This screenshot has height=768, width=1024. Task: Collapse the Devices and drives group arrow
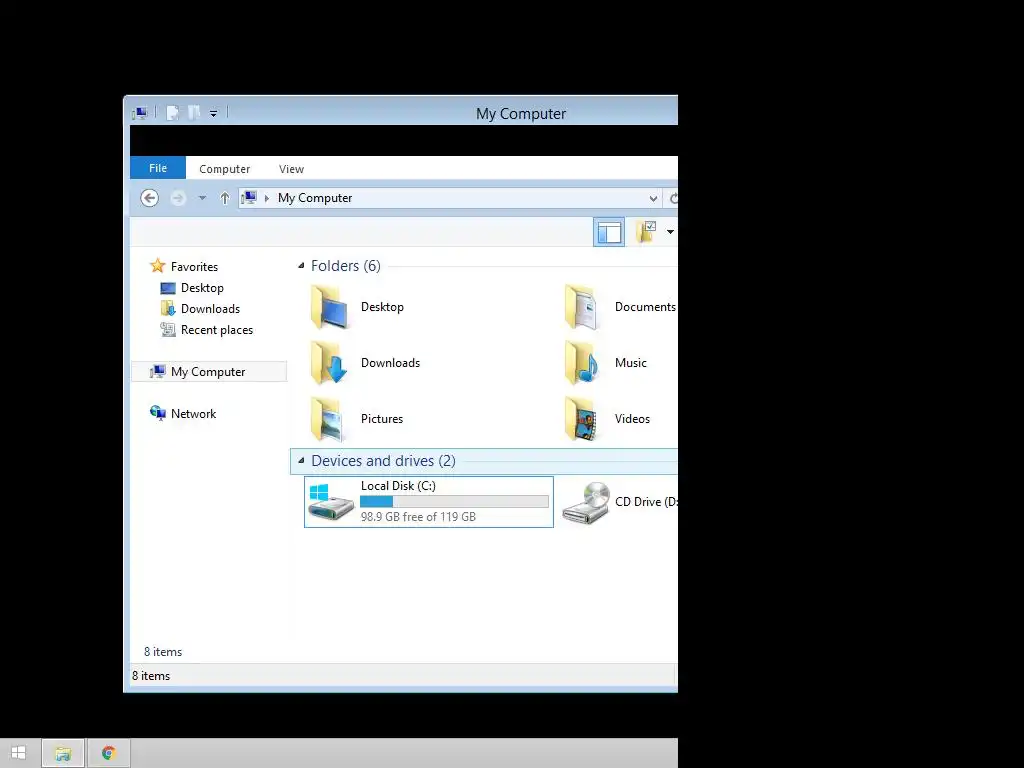pyautogui.click(x=301, y=460)
